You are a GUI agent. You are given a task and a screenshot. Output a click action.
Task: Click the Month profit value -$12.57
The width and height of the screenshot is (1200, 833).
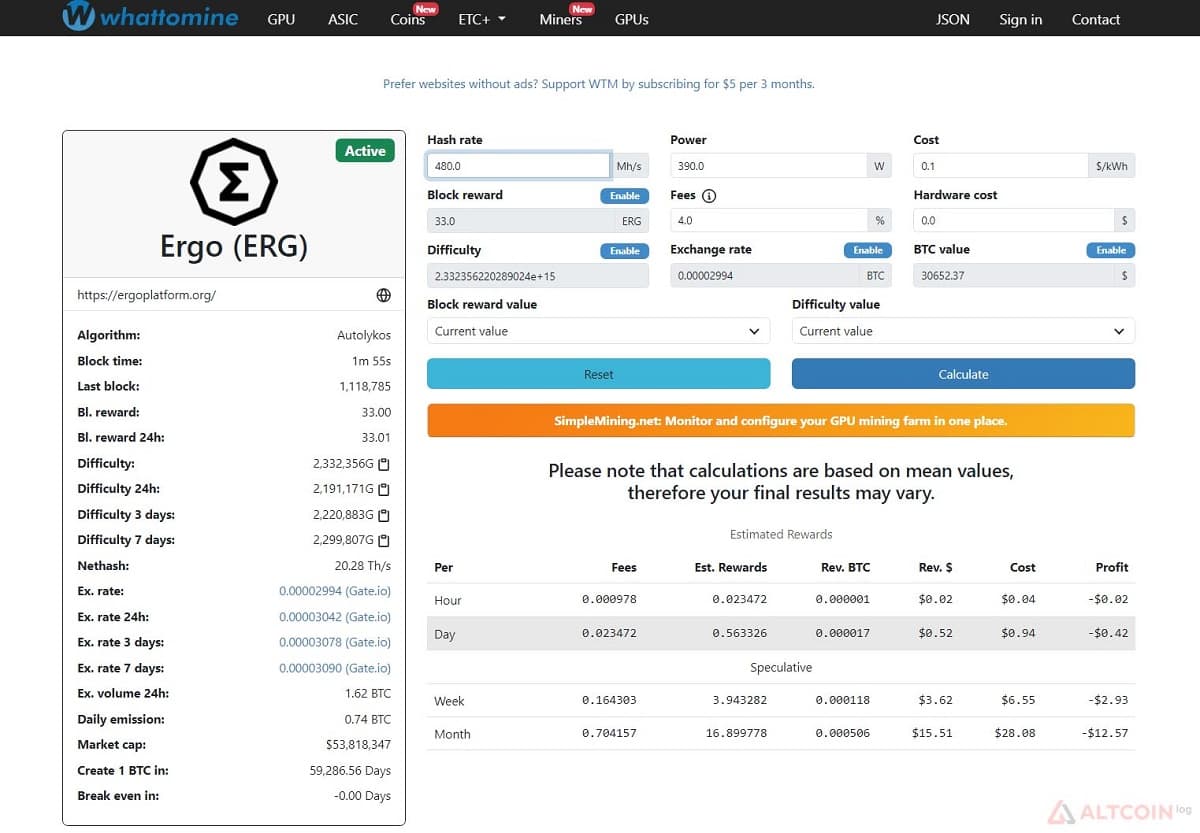(1105, 734)
